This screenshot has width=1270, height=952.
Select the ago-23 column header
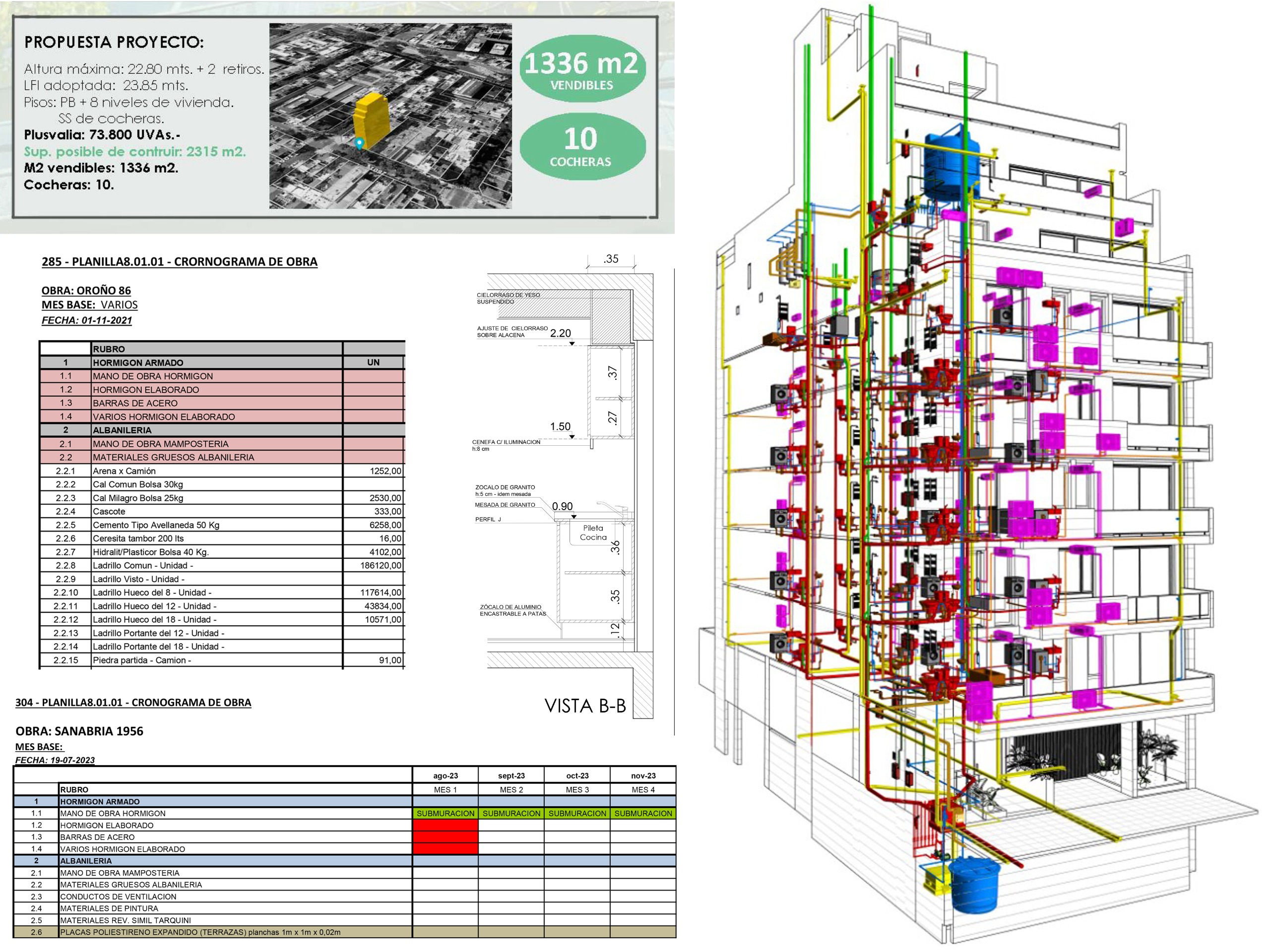[x=445, y=775]
